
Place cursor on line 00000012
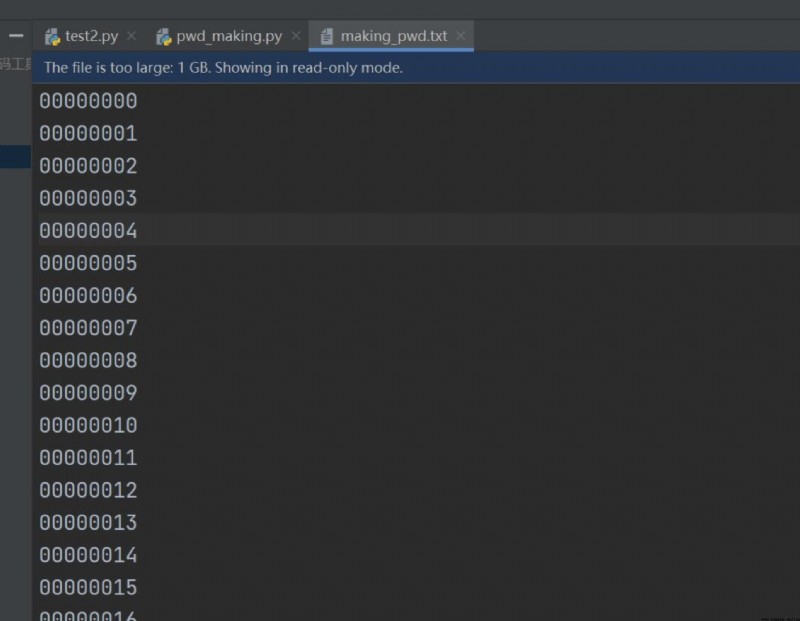coord(88,490)
